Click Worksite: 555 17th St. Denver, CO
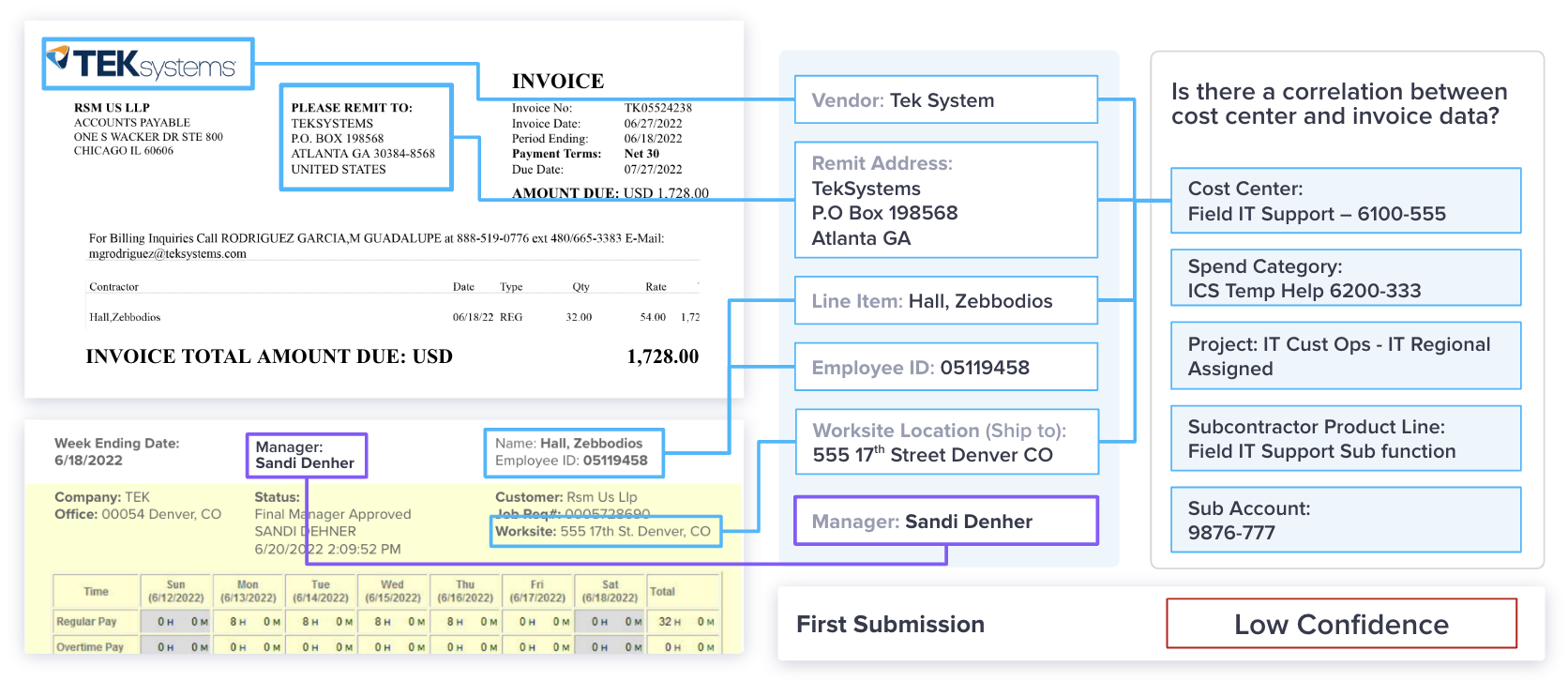The image size is (1568, 681). 603,531
